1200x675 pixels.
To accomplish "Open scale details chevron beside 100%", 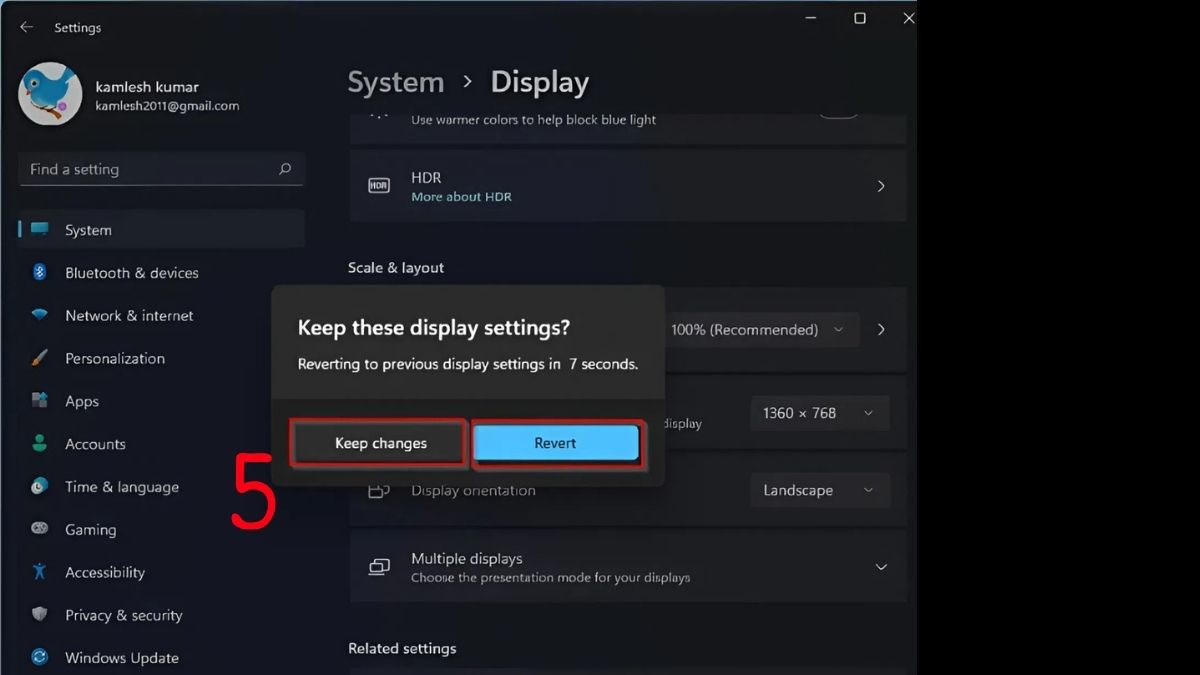I will [881, 329].
